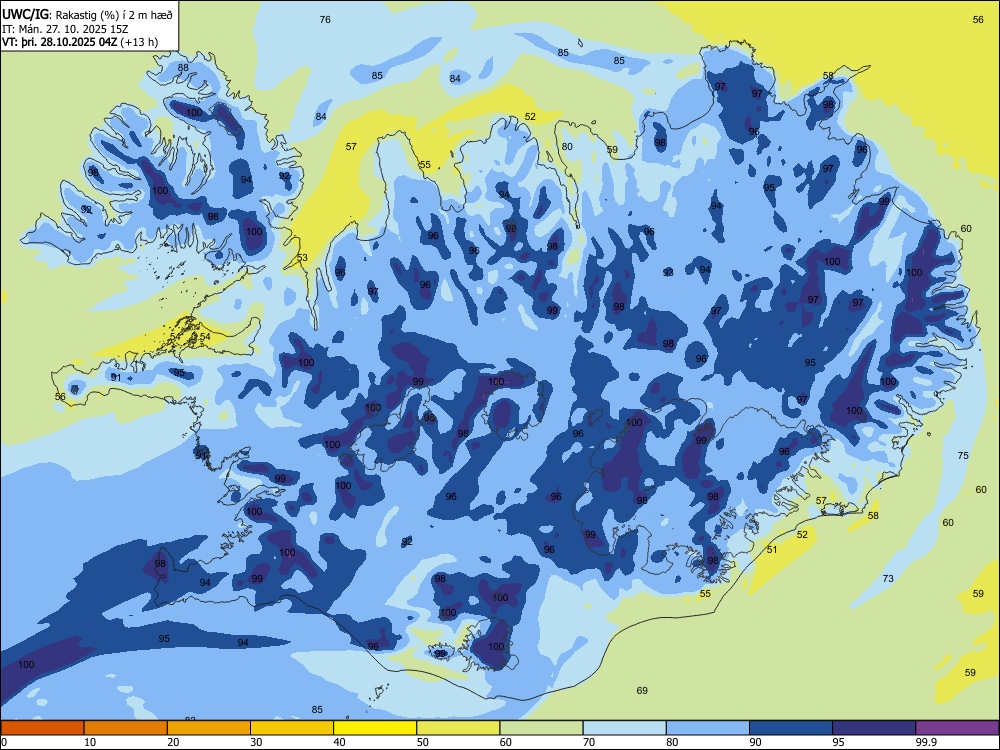Click the 'Rakastig (%) í 2 m hæð' label
This screenshot has height=750, width=1000.
114,15
